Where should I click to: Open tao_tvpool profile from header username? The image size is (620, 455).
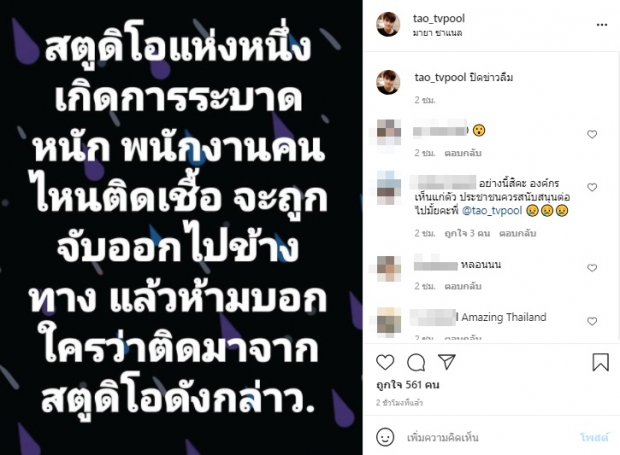(x=439, y=19)
